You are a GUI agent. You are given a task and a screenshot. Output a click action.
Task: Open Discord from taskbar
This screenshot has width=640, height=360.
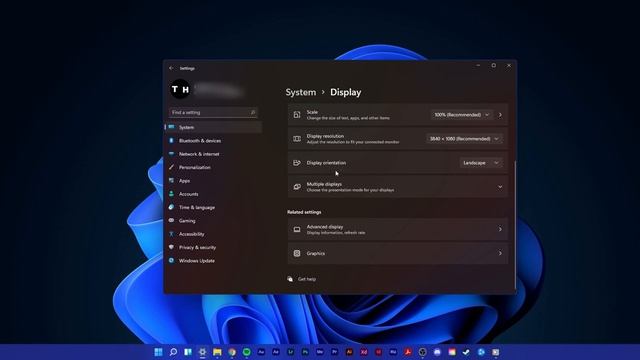pyautogui.click(x=437, y=352)
